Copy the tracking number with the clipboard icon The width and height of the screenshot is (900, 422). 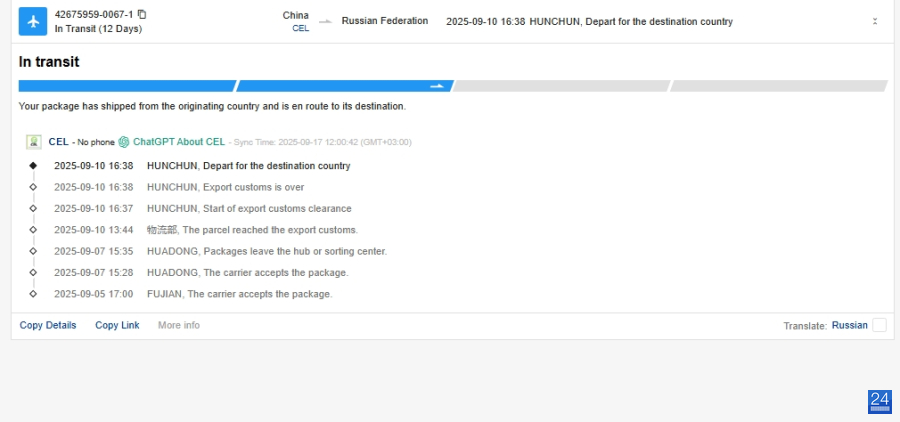click(142, 14)
